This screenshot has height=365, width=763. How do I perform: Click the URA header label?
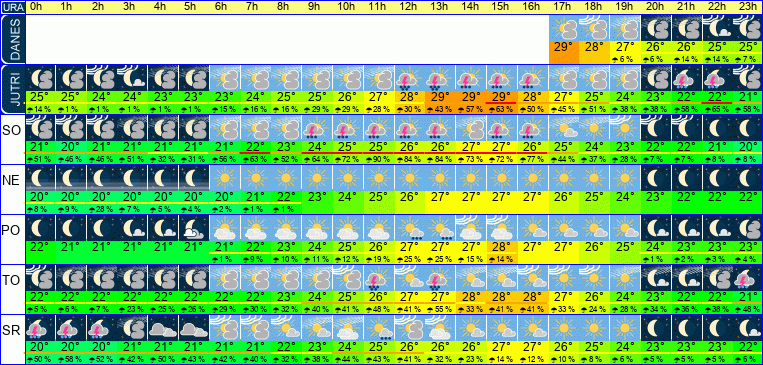pyautogui.click(x=12, y=7)
